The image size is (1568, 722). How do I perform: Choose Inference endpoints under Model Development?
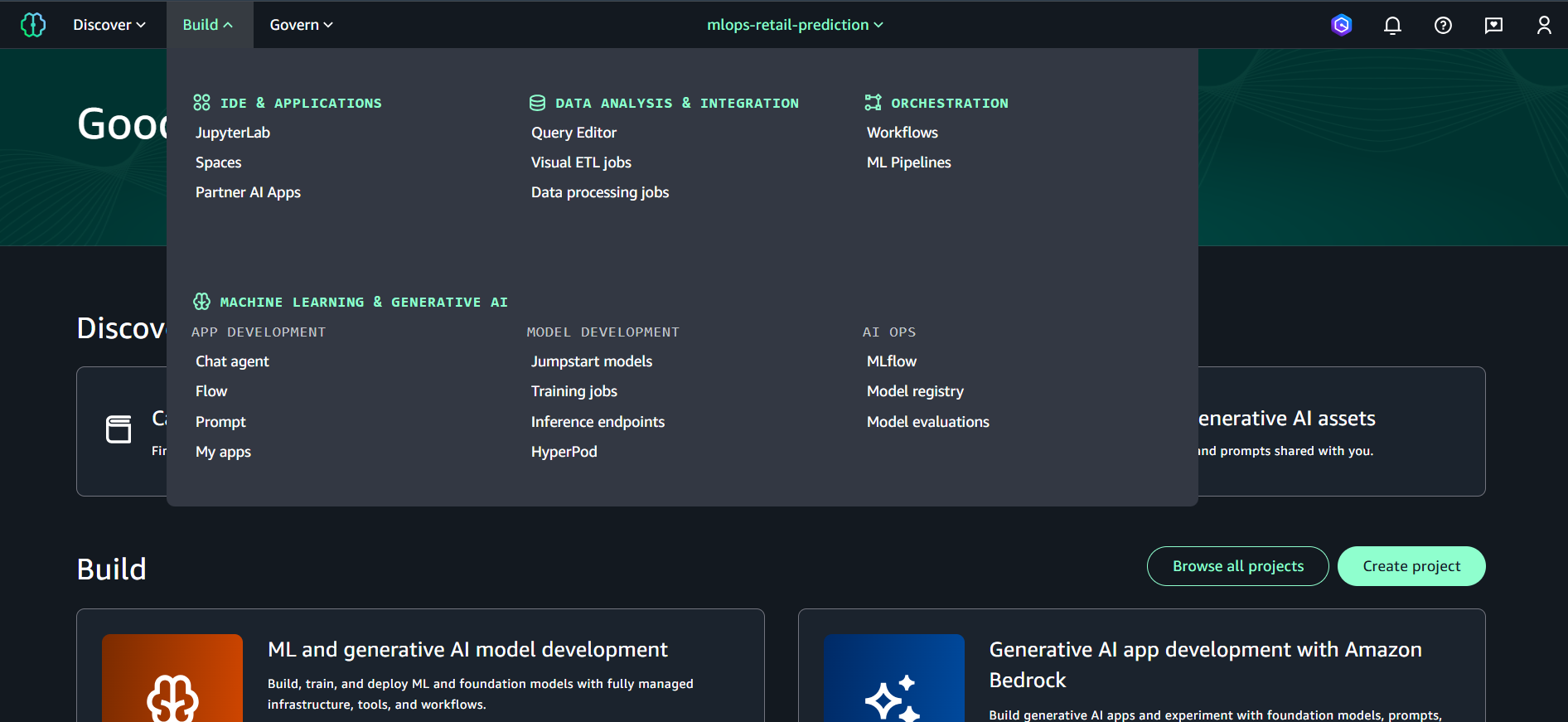[598, 422]
